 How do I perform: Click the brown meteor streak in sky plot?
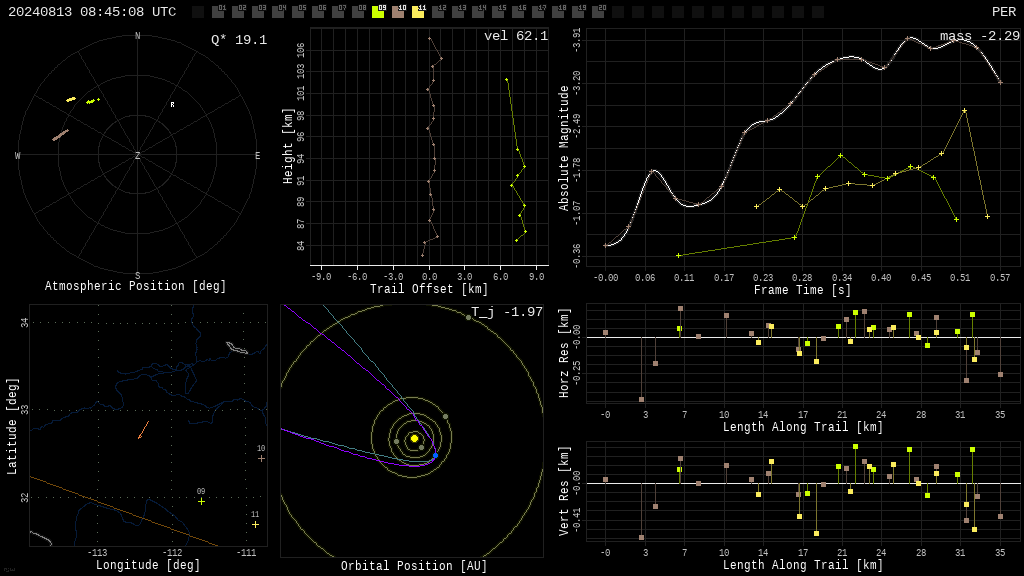pyautogui.click(x=61, y=135)
